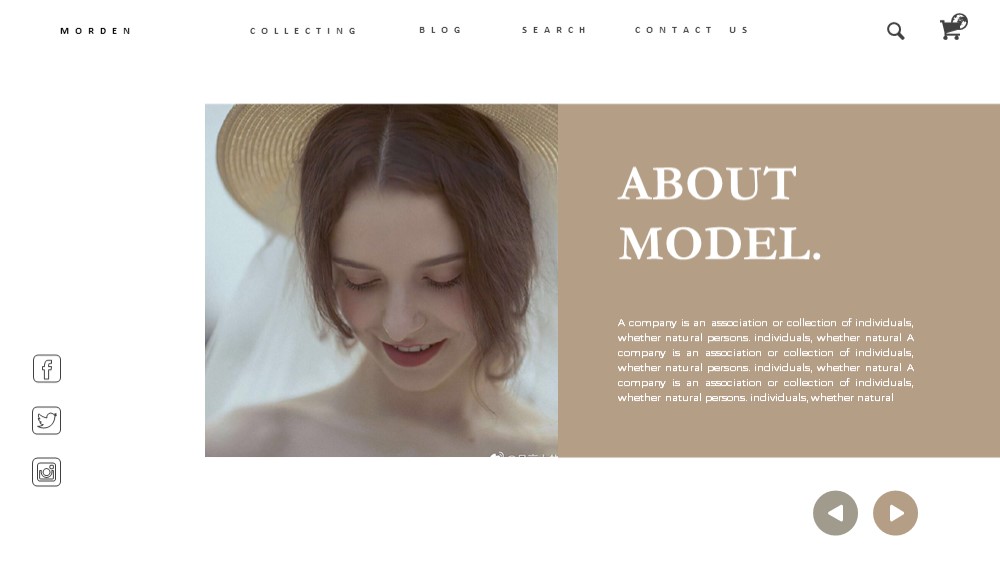Click the company description paragraph
This screenshot has width=1000, height=562.
click(x=765, y=360)
